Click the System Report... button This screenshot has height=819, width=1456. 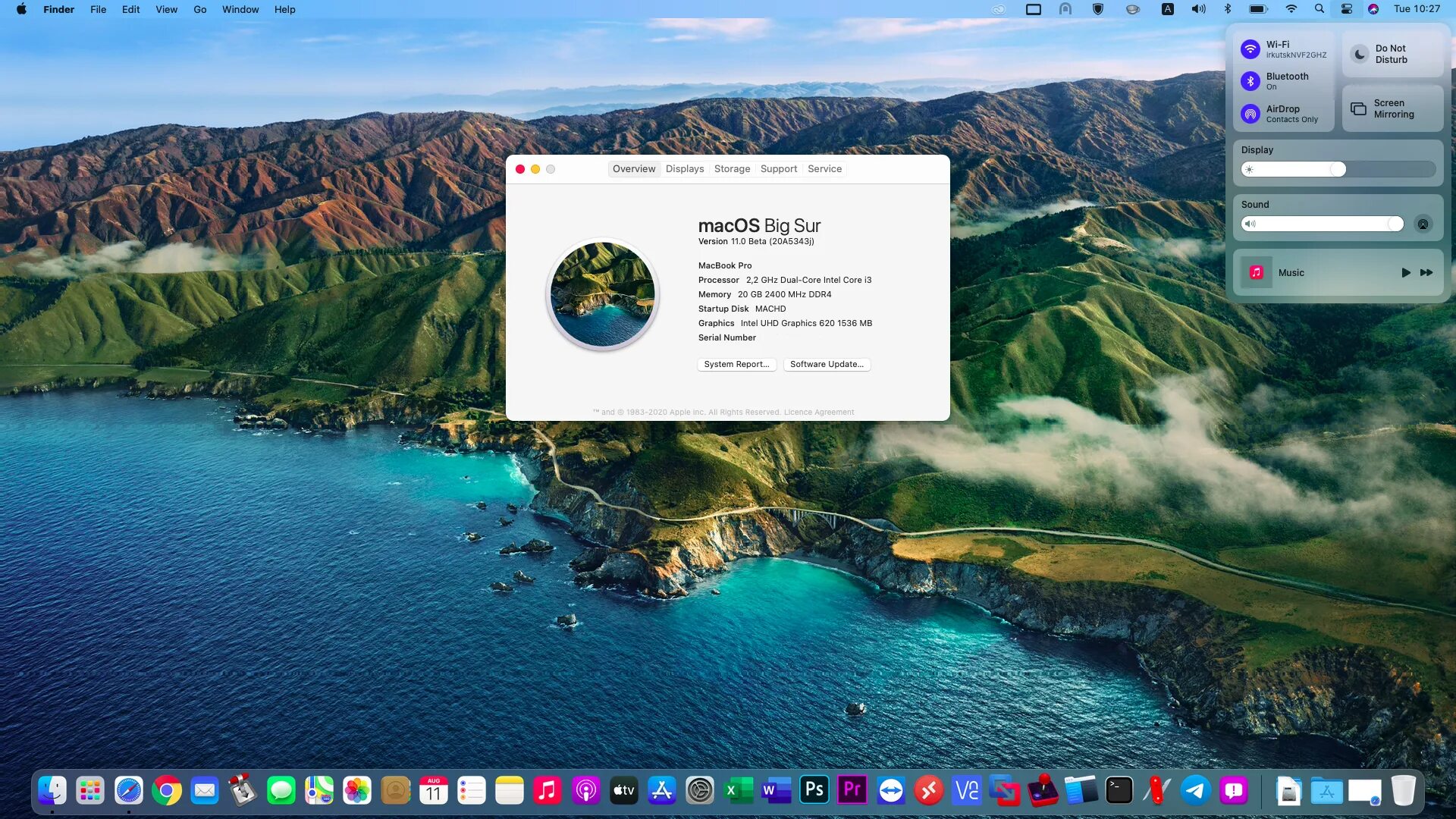click(736, 364)
